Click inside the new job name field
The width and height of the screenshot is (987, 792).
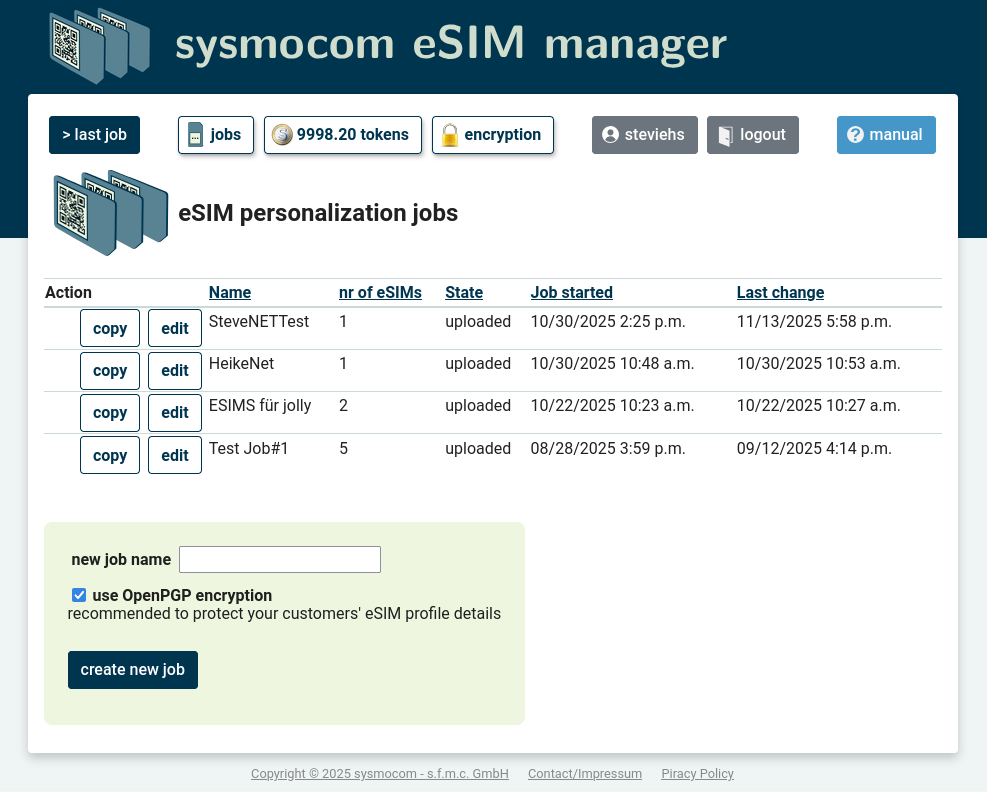(x=279, y=559)
